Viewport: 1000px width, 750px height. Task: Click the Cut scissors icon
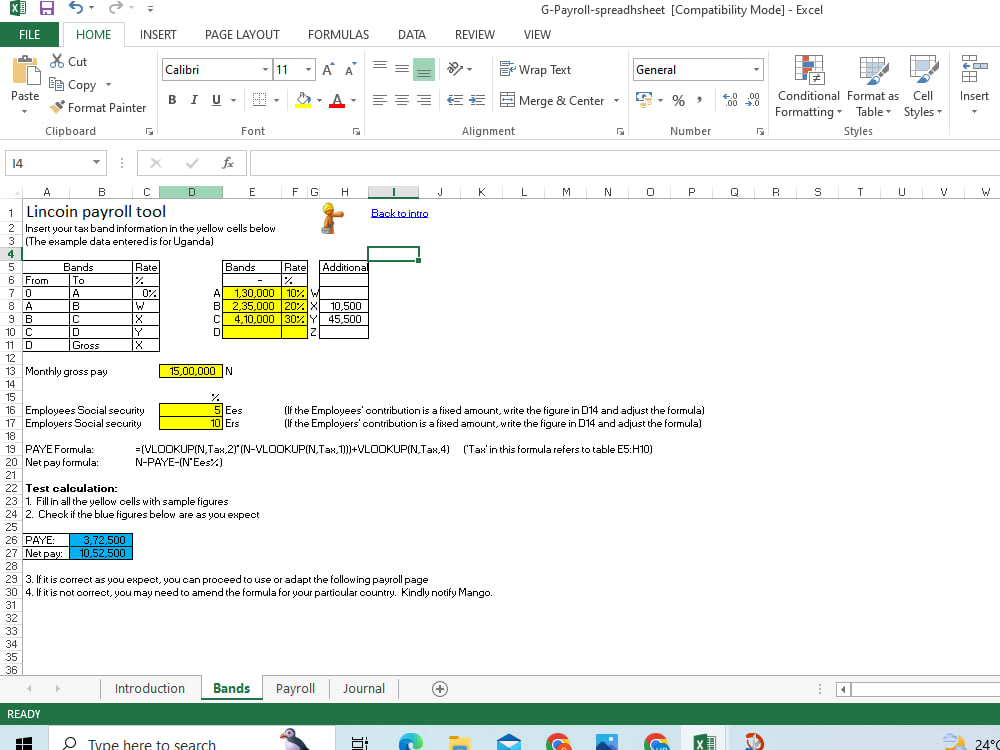(57, 61)
